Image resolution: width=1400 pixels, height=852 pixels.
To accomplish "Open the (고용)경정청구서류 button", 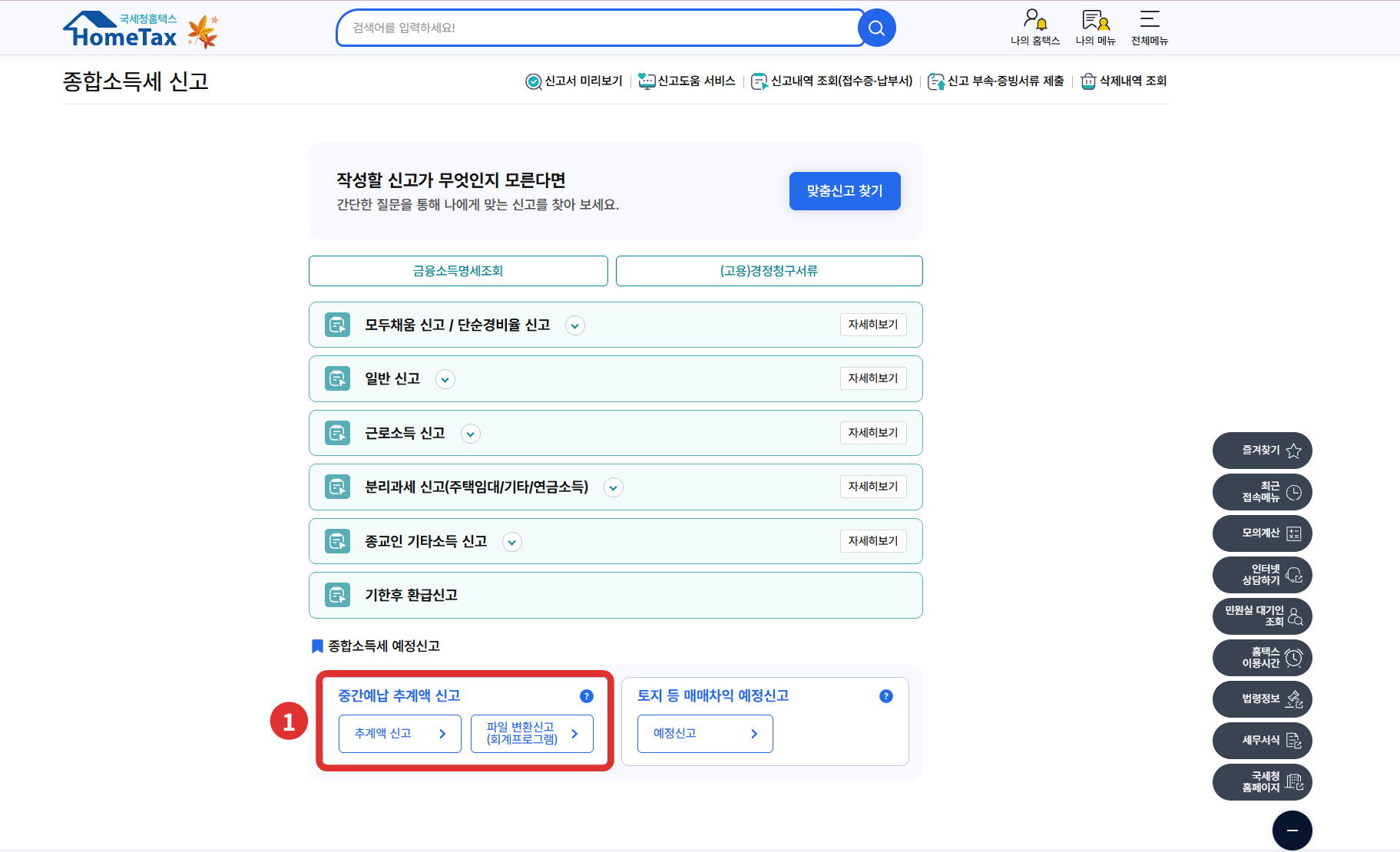I will [x=770, y=271].
